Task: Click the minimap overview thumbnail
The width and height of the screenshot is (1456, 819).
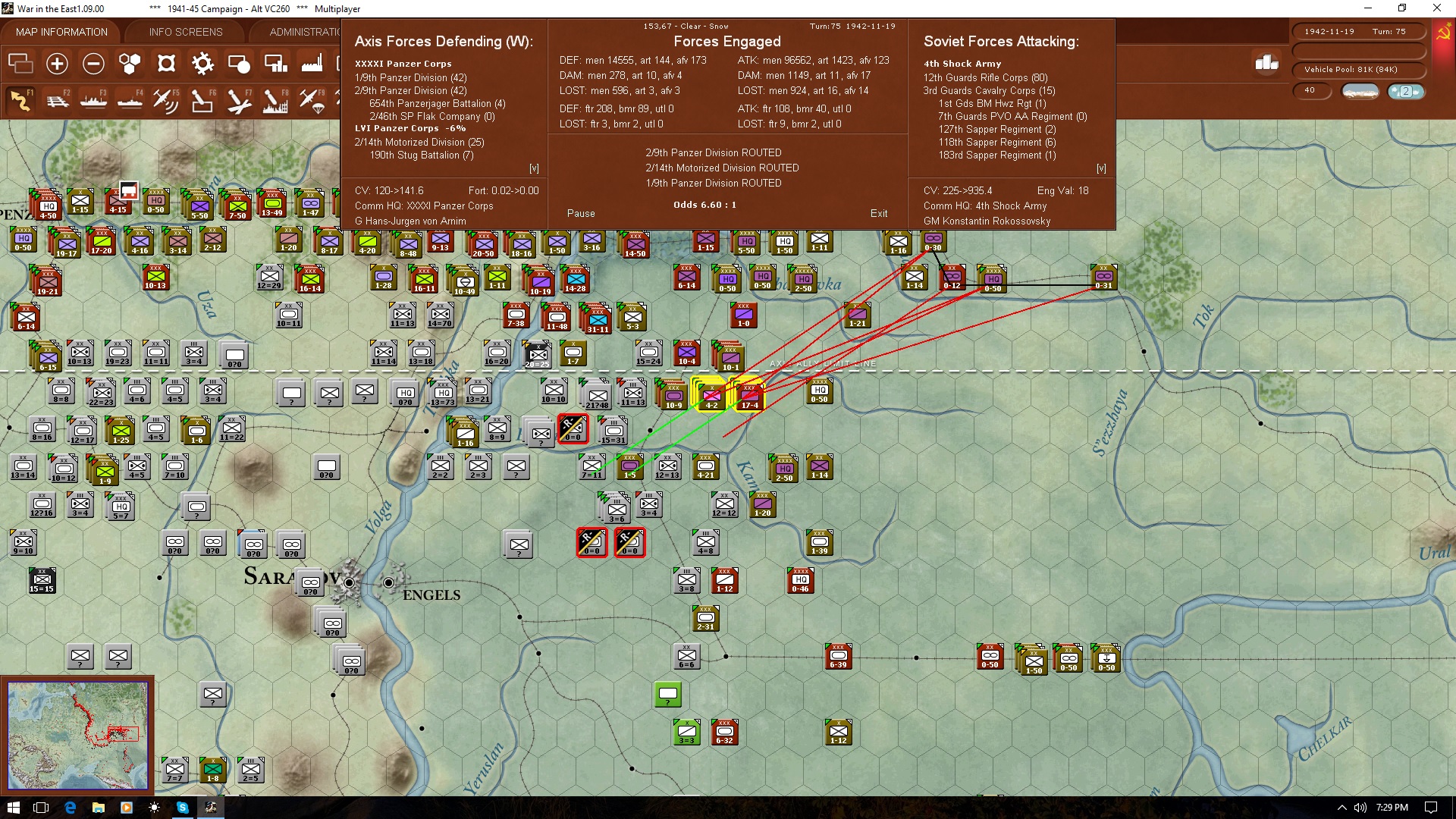Action: pyautogui.click(x=77, y=734)
